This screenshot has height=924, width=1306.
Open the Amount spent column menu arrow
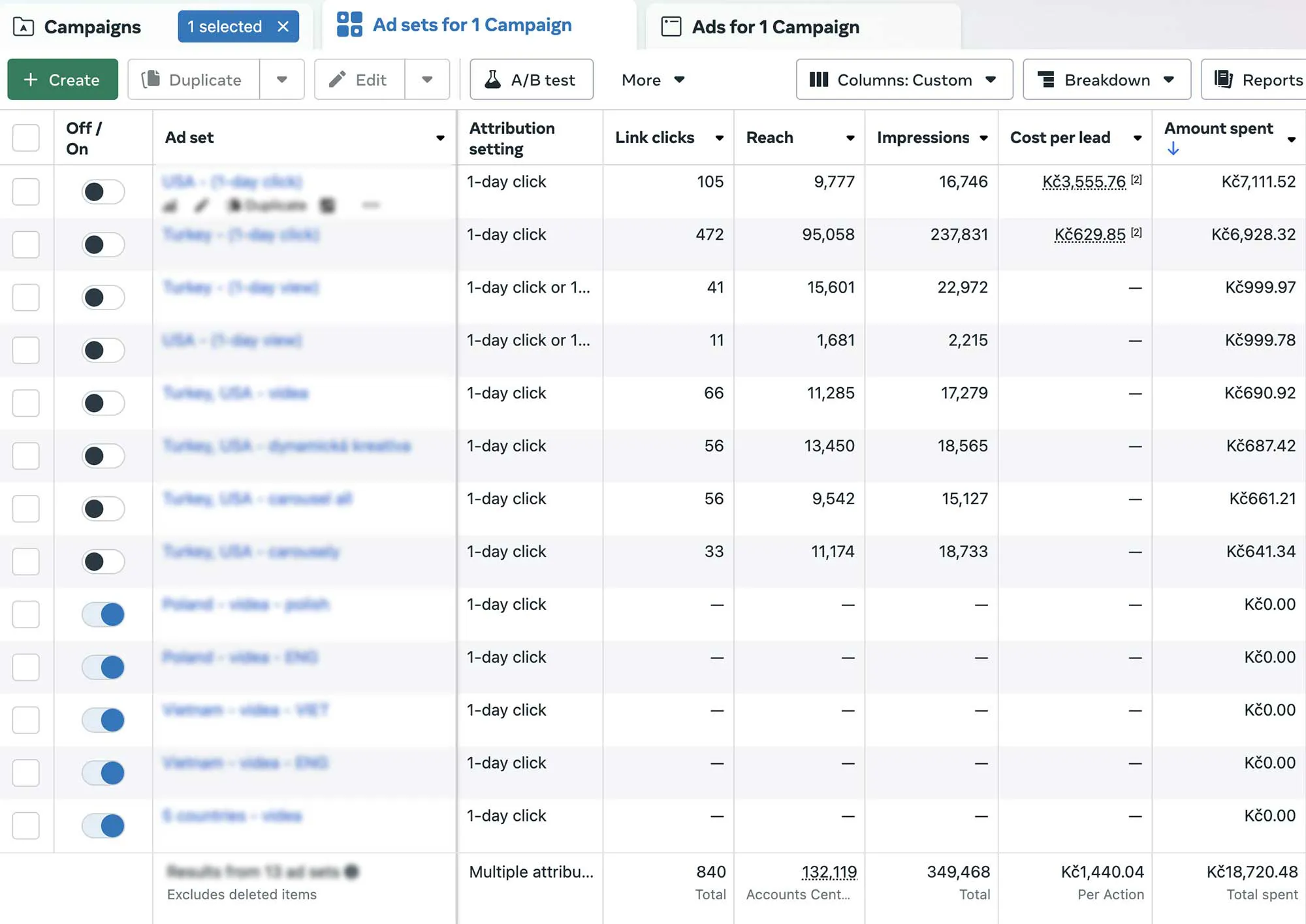point(1292,140)
